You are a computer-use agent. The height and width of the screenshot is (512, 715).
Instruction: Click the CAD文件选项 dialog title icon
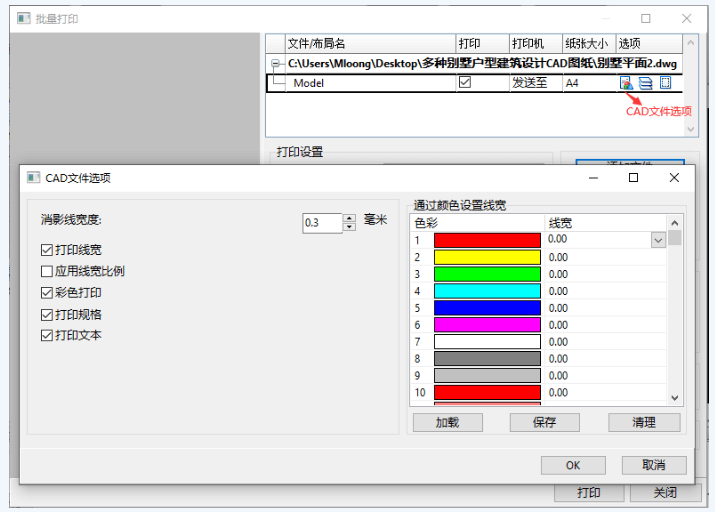(x=33, y=177)
